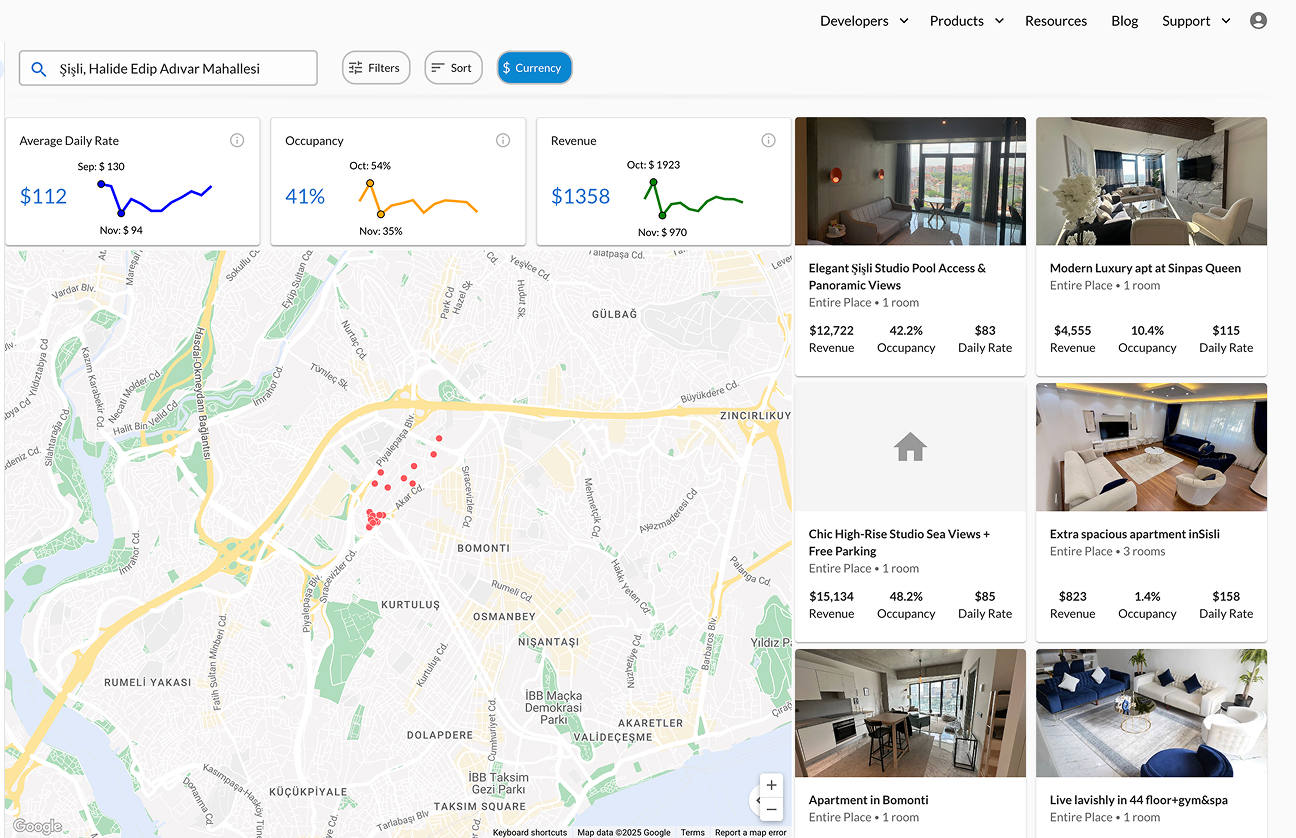Viewport: 1296px width, 838px height.
Task: Open the Sort options button
Action: pos(453,68)
